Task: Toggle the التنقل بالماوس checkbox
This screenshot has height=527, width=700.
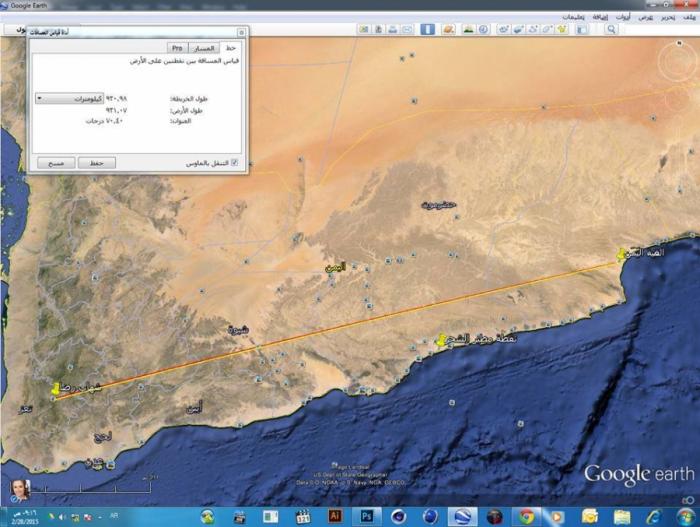Action: [235, 162]
